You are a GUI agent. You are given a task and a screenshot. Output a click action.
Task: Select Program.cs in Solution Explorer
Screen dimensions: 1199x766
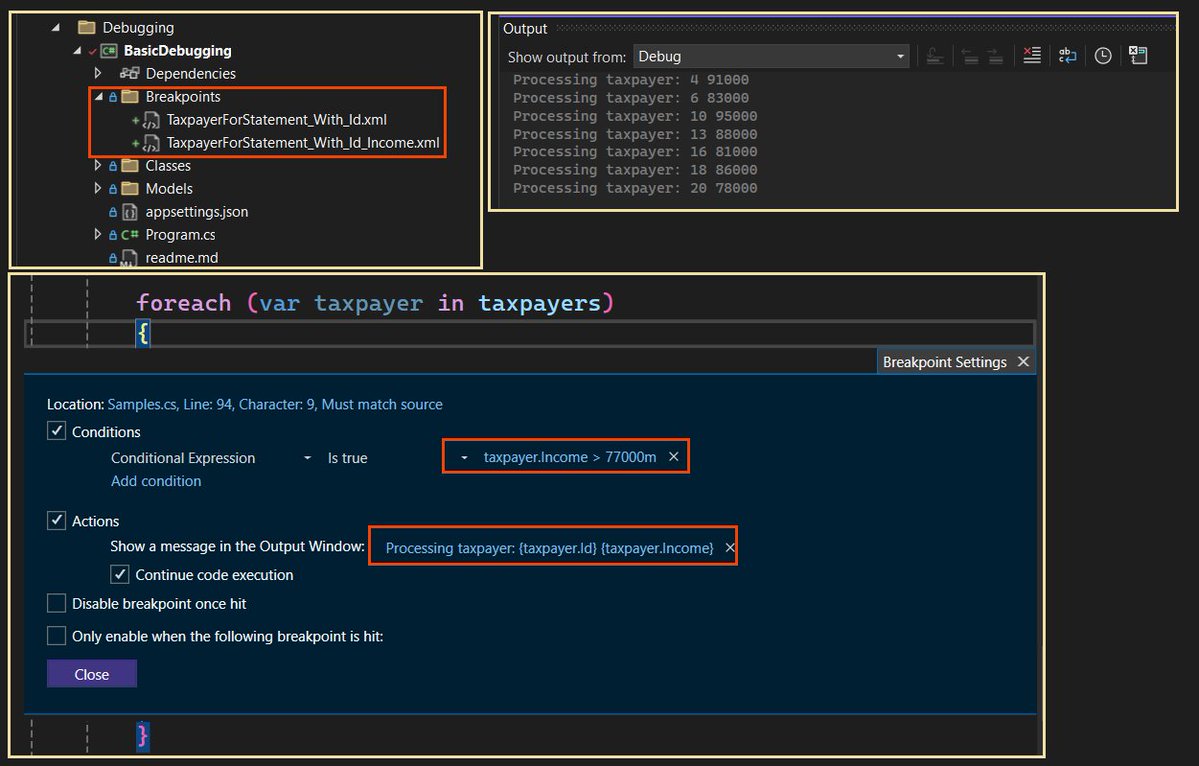click(180, 235)
